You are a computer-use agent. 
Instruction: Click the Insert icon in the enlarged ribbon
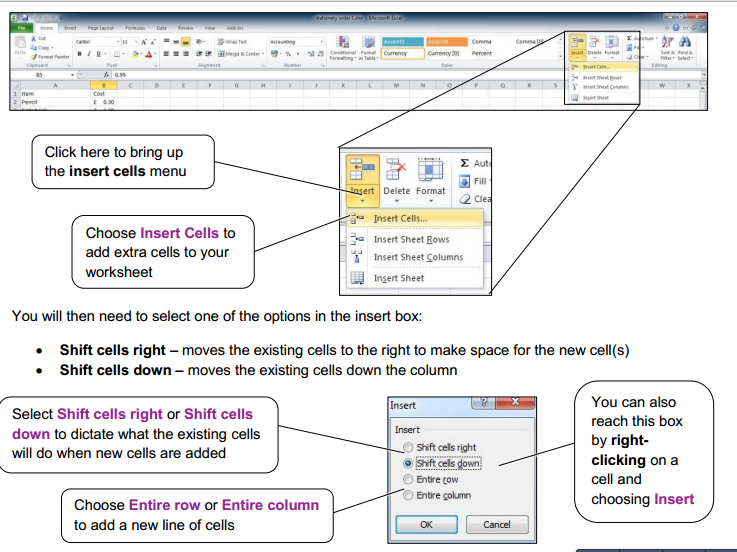tap(362, 173)
